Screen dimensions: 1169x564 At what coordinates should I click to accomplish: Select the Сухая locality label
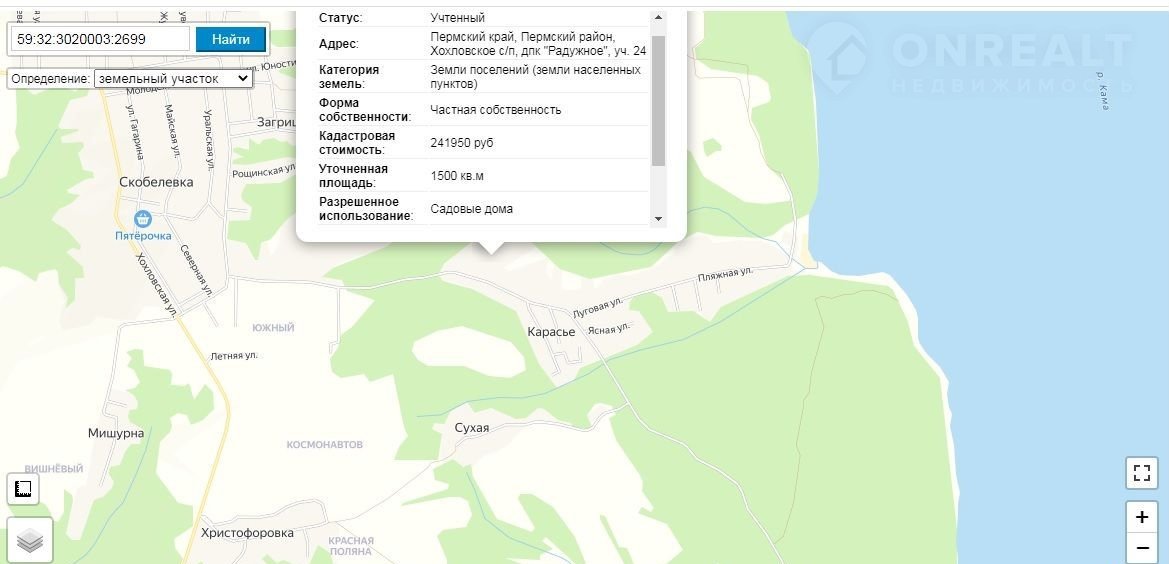[x=471, y=428]
